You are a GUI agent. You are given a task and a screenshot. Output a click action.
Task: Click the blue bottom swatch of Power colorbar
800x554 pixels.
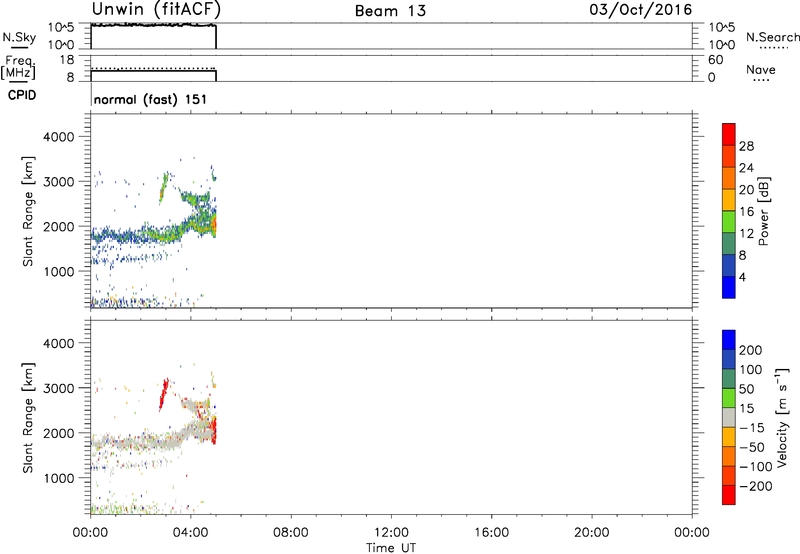click(729, 287)
